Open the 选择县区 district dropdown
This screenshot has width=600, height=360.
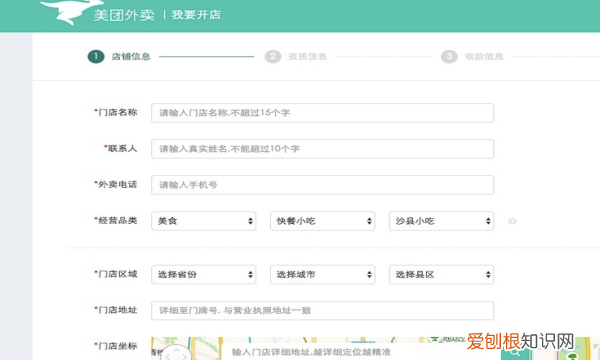pos(442,274)
